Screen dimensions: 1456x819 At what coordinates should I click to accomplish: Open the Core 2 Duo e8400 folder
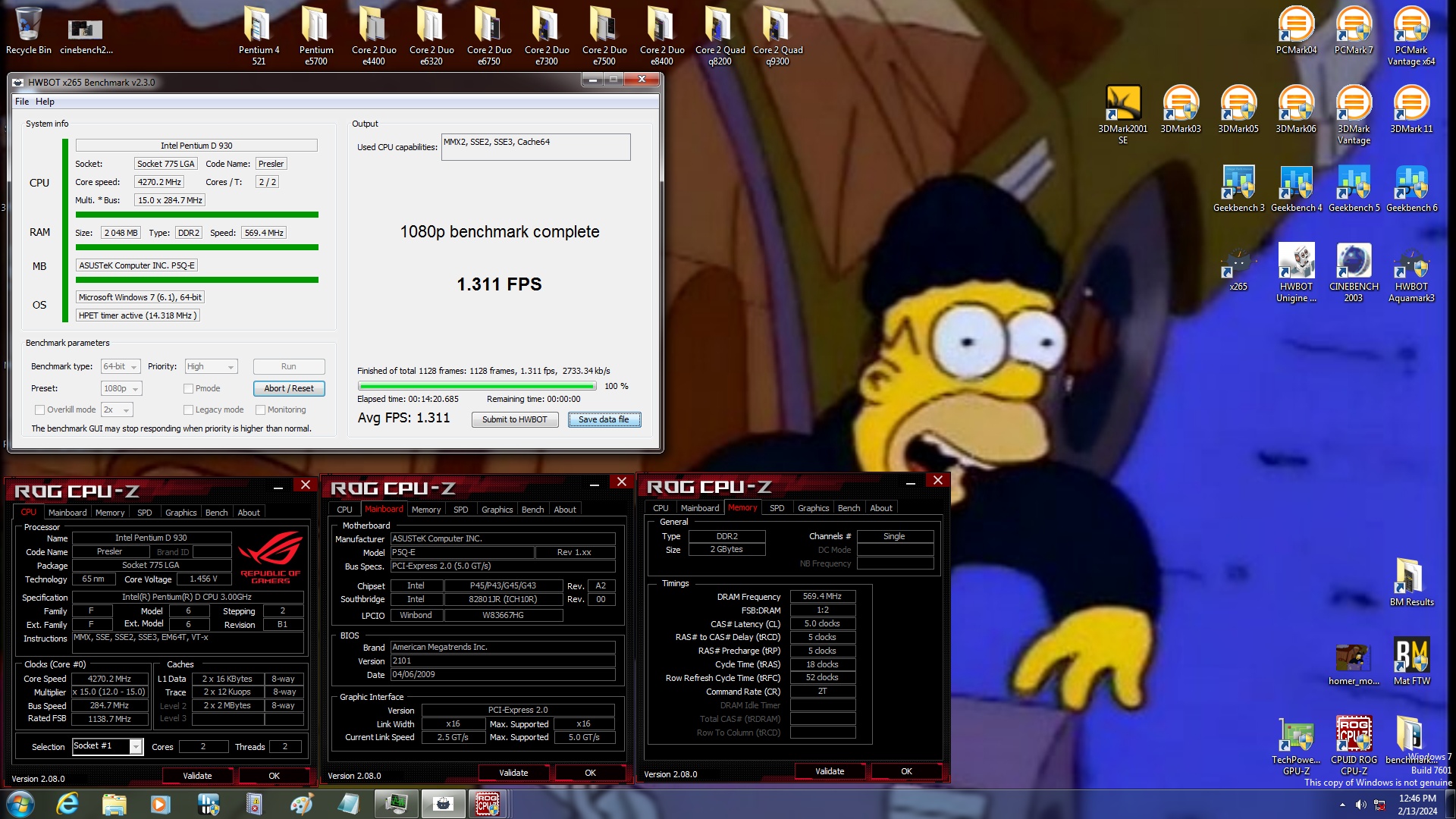(662, 34)
